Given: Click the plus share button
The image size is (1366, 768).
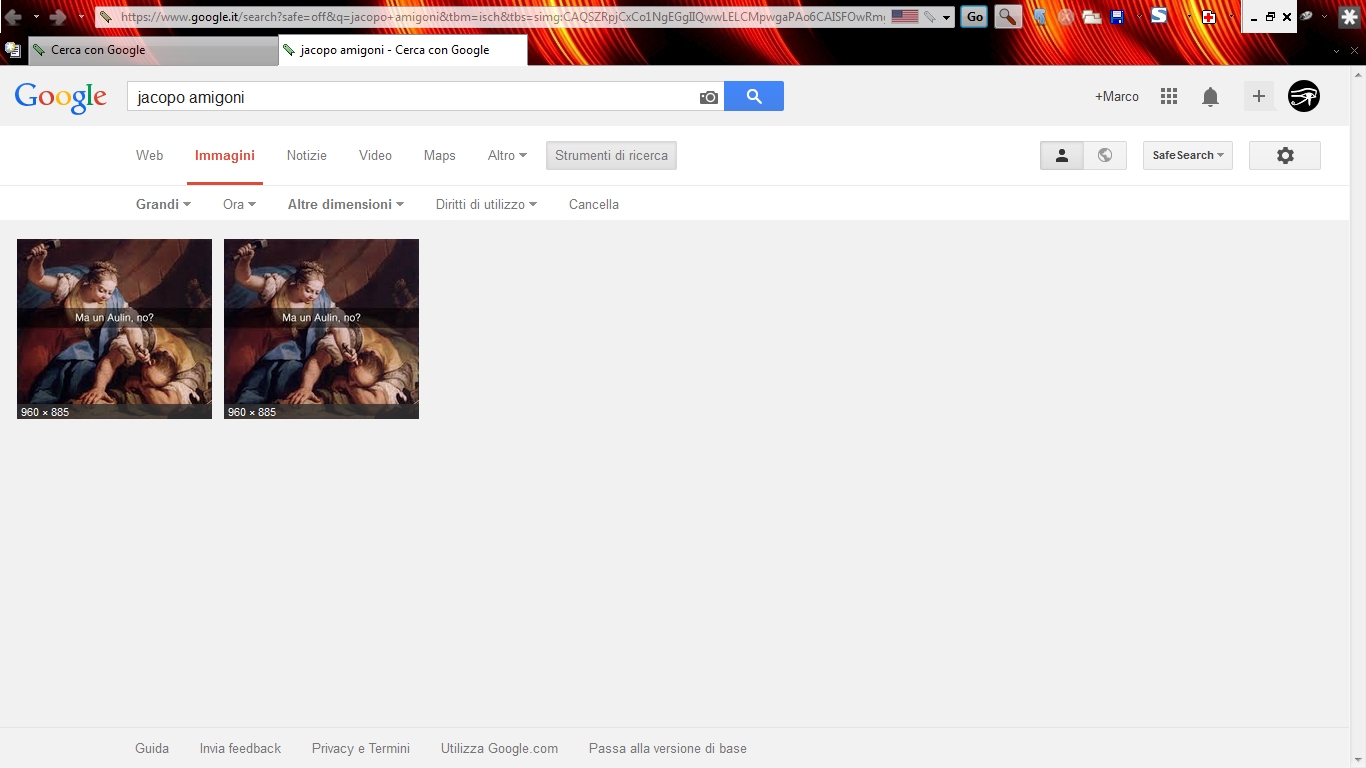Looking at the screenshot, I should [x=1259, y=96].
